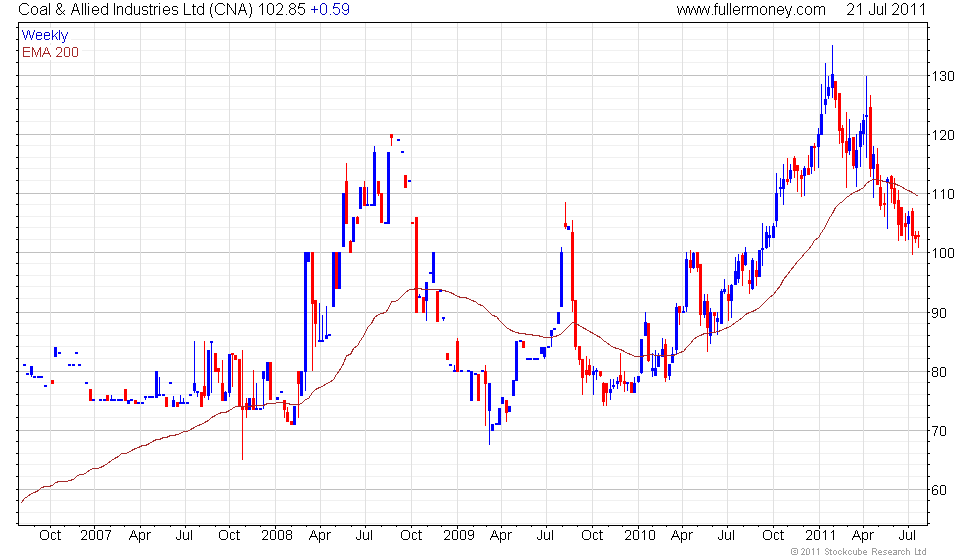Select the 'Weekly' interval label

[x=45, y=36]
